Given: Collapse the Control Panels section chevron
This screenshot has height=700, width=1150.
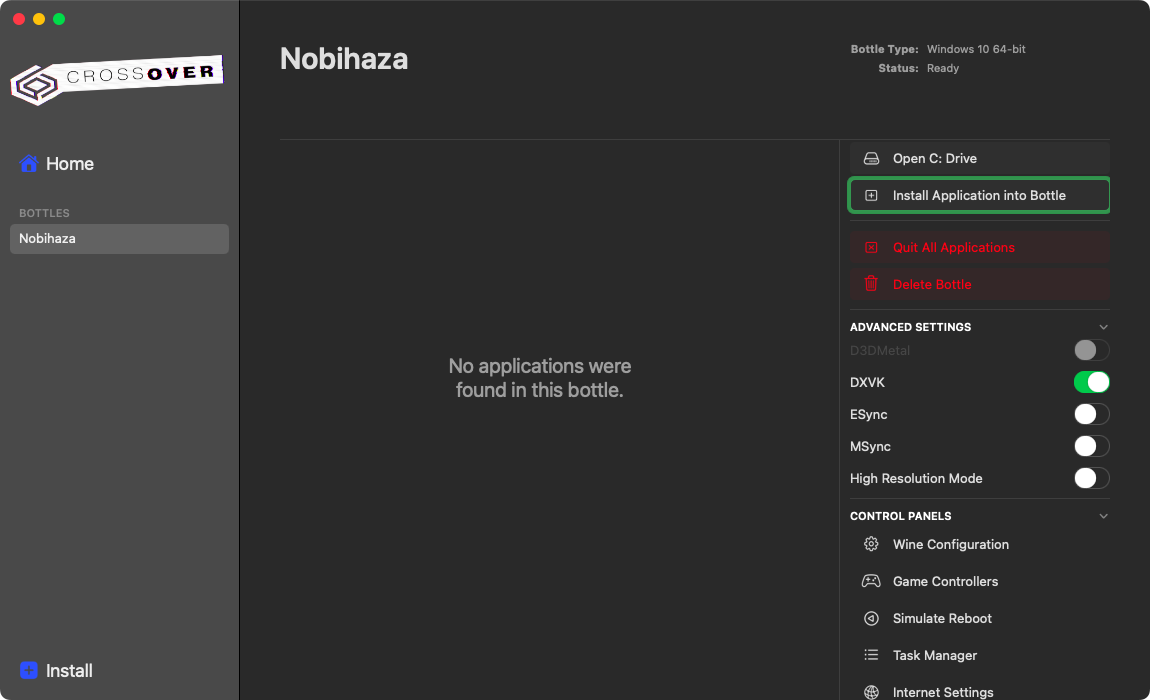Looking at the screenshot, I should point(1103,516).
